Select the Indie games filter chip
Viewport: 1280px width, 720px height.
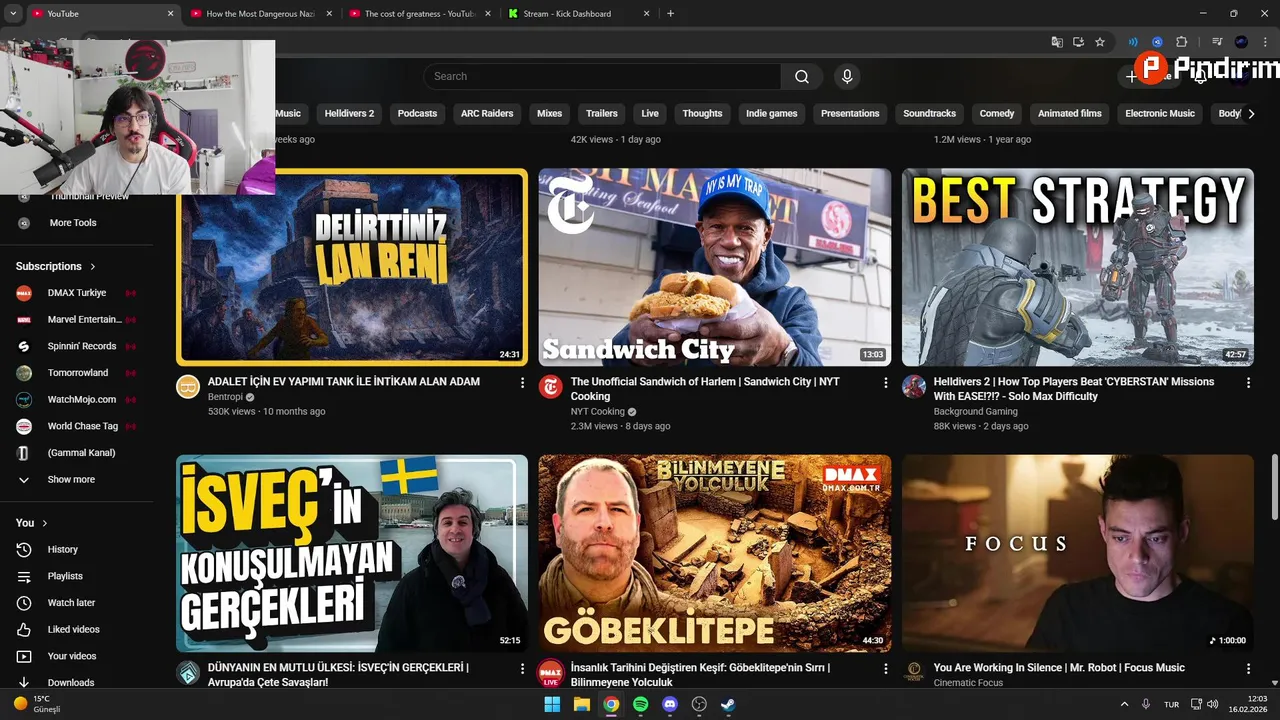772,114
